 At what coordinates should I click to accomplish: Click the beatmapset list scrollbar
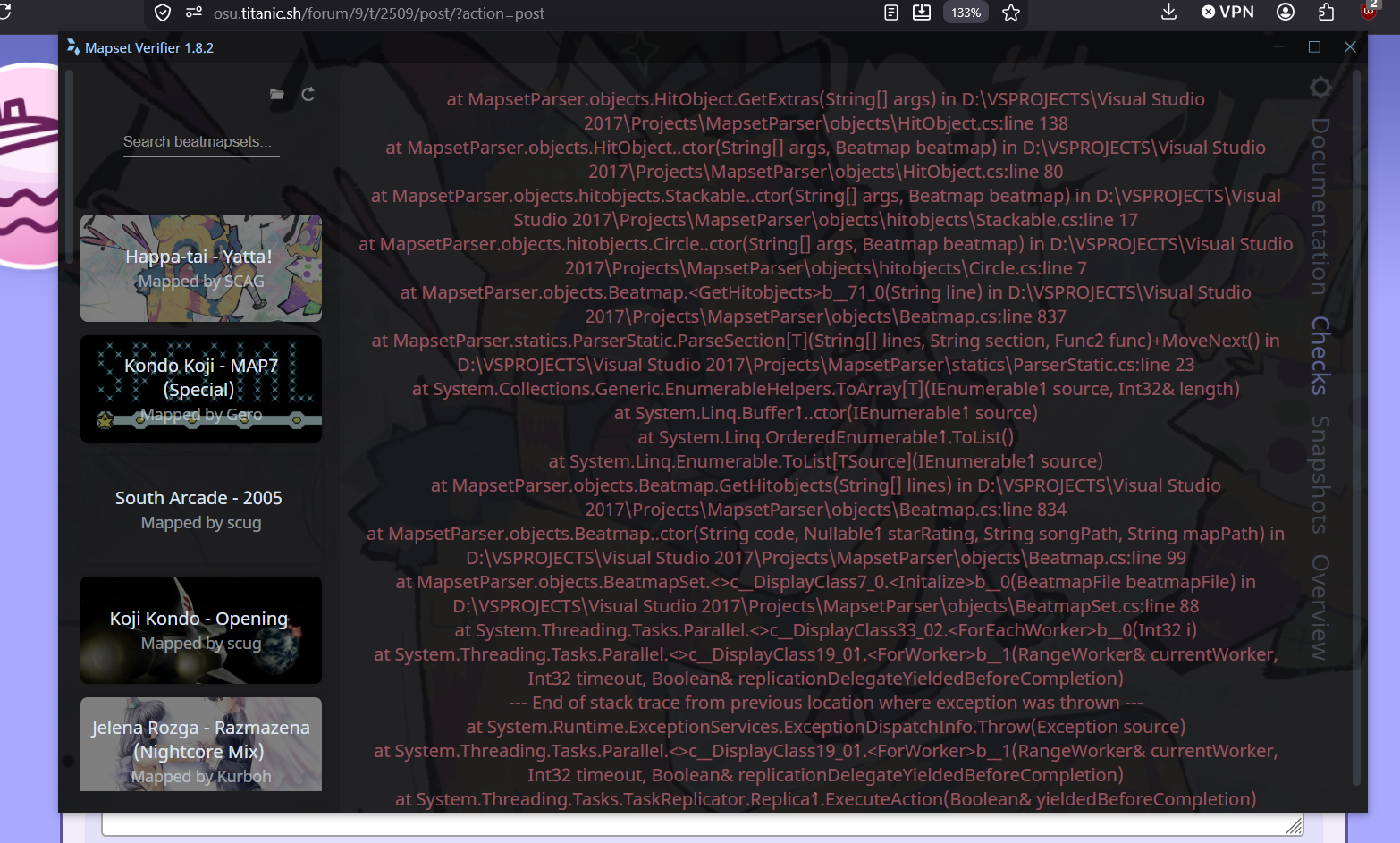click(69, 168)
